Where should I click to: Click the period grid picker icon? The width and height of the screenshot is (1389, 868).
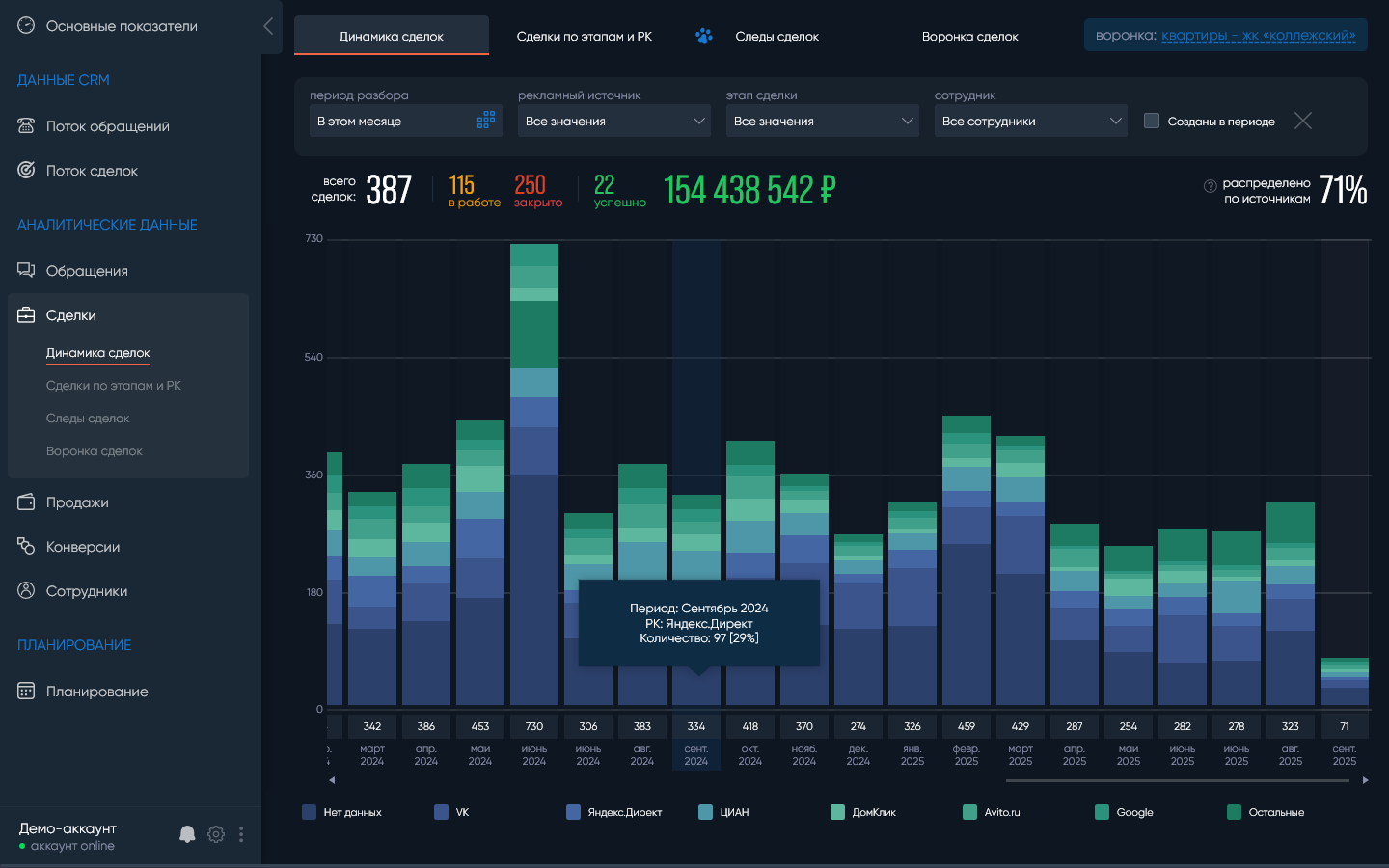[486, 121]
